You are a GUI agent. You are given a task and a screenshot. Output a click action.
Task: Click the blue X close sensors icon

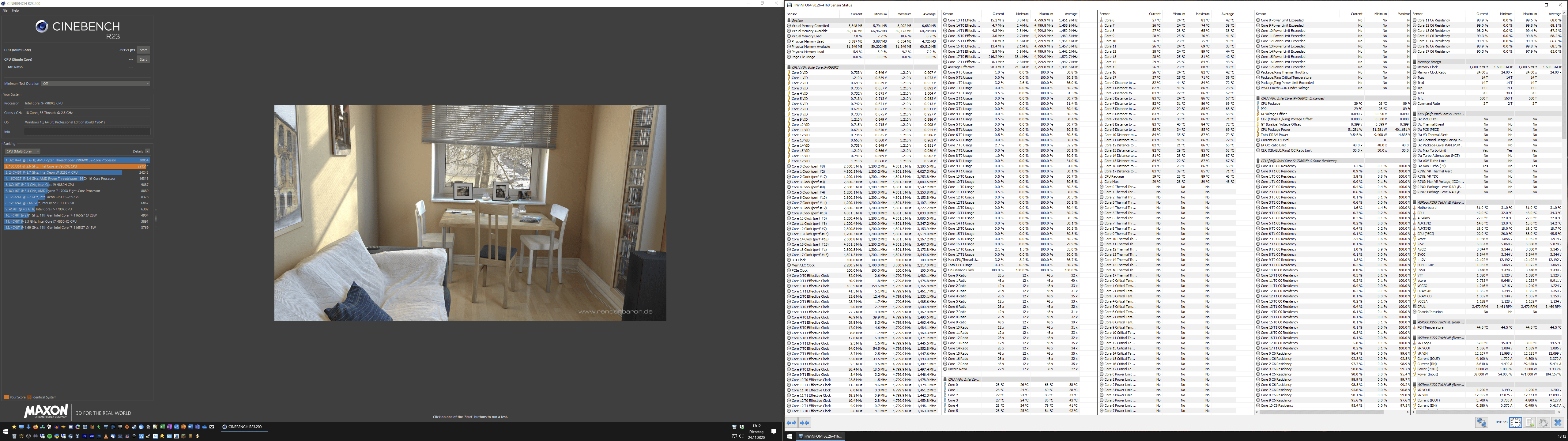coord(1558,423)
